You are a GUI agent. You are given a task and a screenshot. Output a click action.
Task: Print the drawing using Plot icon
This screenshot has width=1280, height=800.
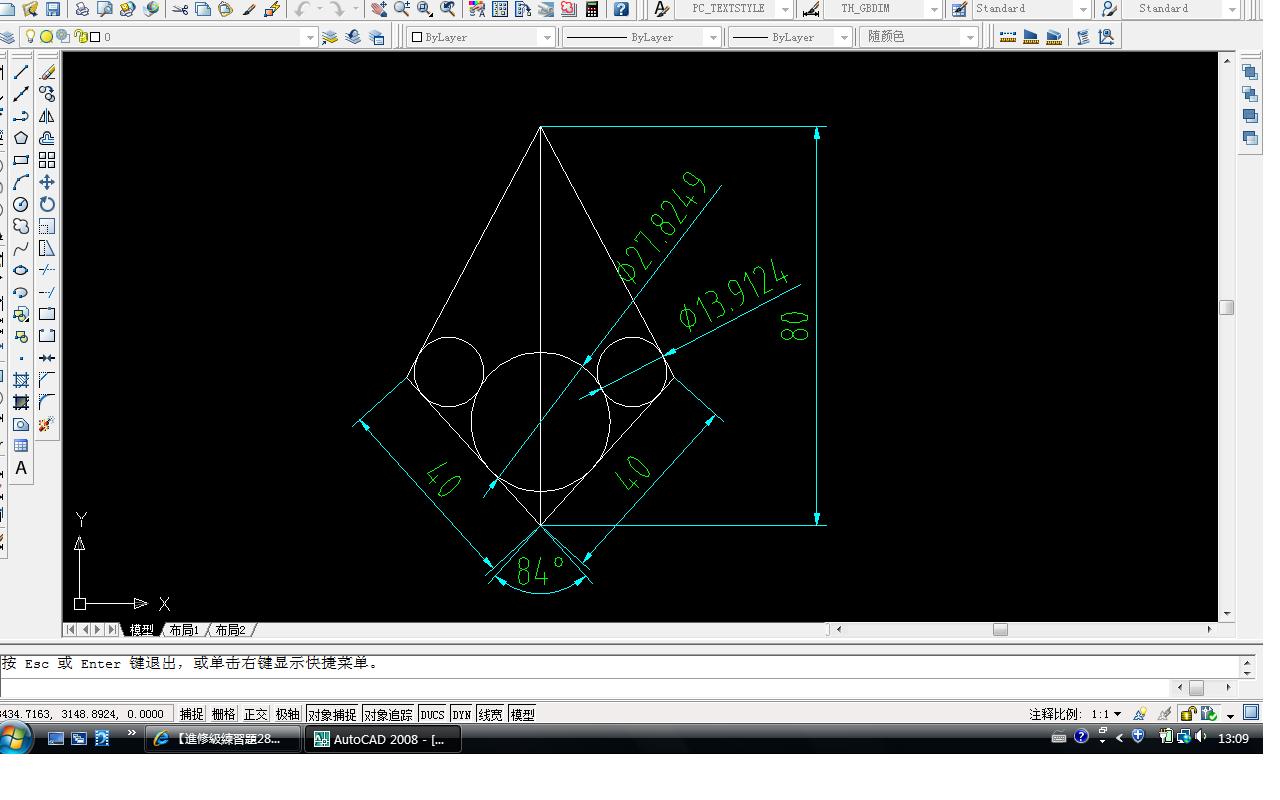coord(82,9)
